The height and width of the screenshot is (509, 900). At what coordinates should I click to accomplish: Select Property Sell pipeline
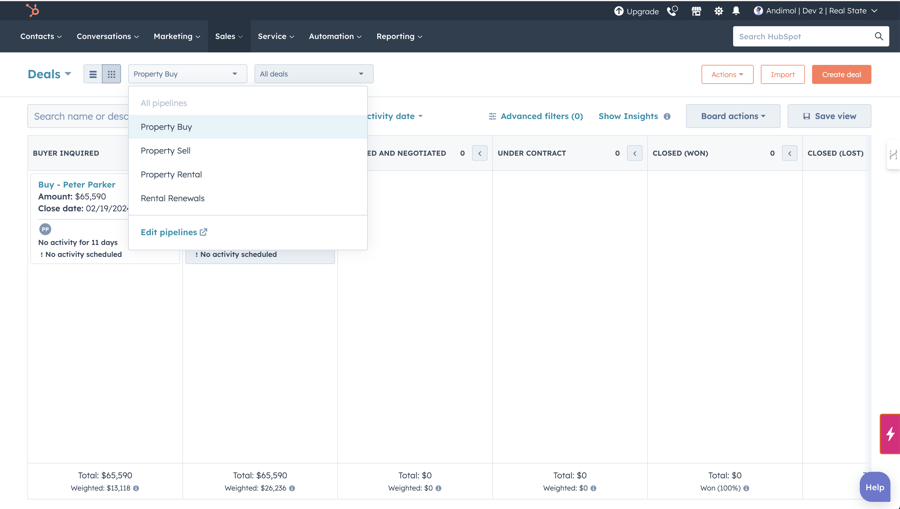(x=166, y=151)
